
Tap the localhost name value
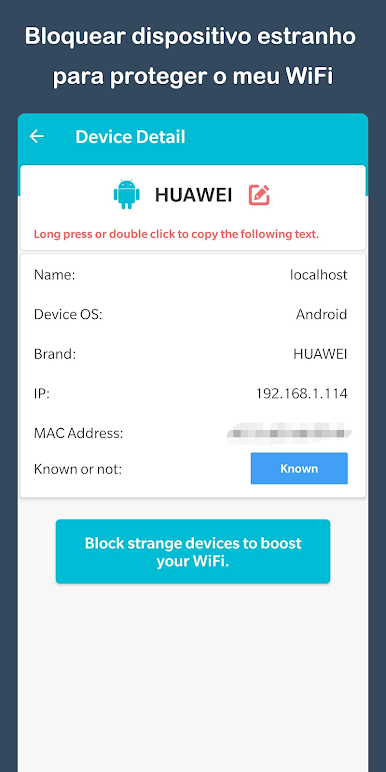319,275
